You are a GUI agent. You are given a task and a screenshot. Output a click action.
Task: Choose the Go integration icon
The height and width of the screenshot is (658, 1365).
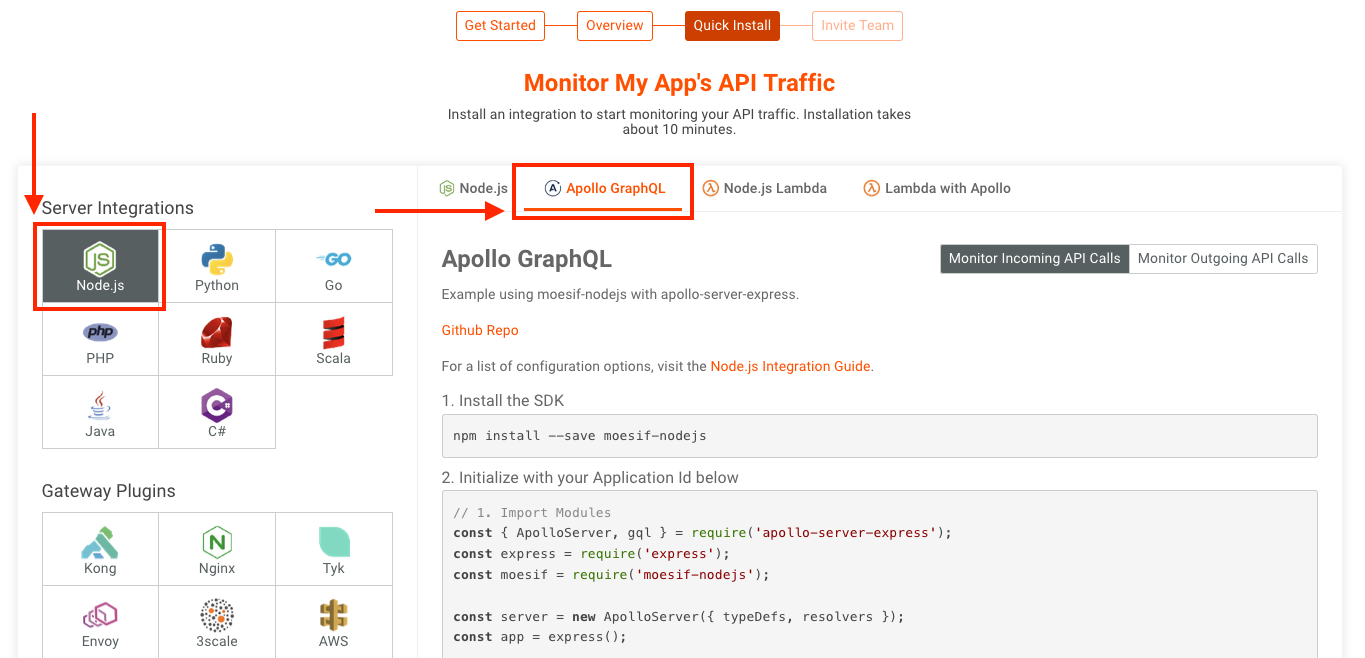333,265
